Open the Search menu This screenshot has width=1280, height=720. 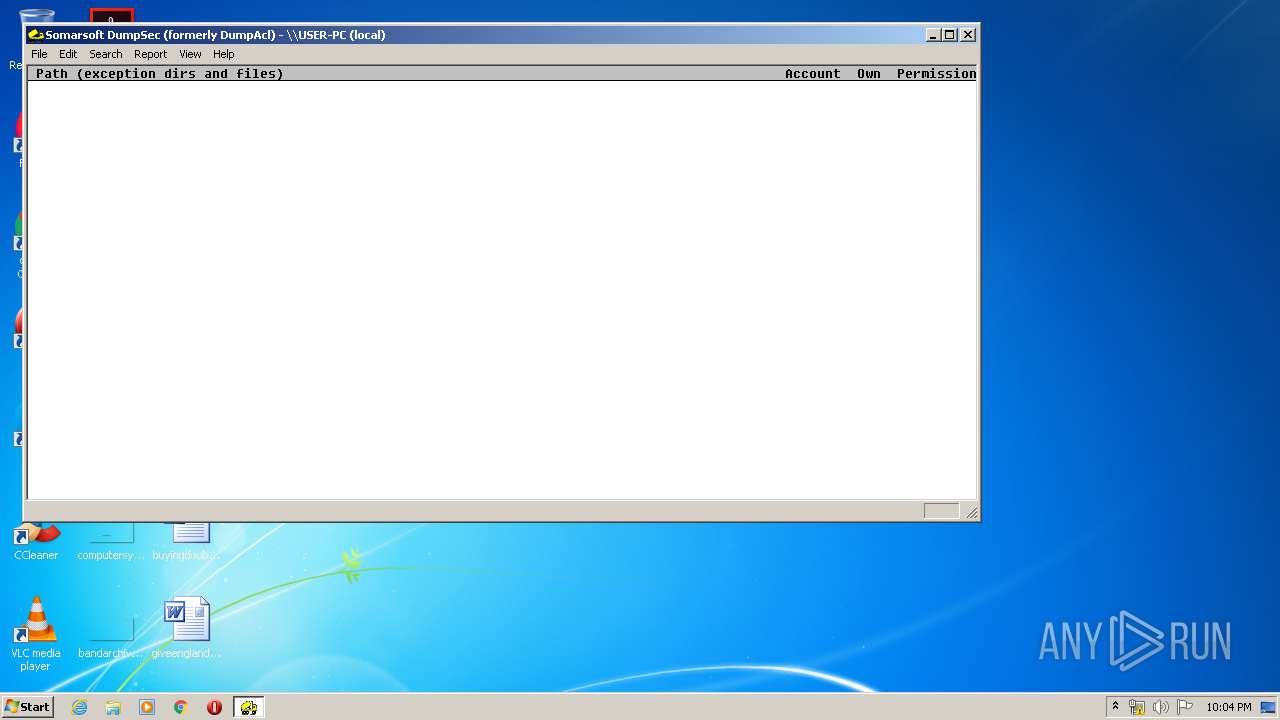pos(105,54)
